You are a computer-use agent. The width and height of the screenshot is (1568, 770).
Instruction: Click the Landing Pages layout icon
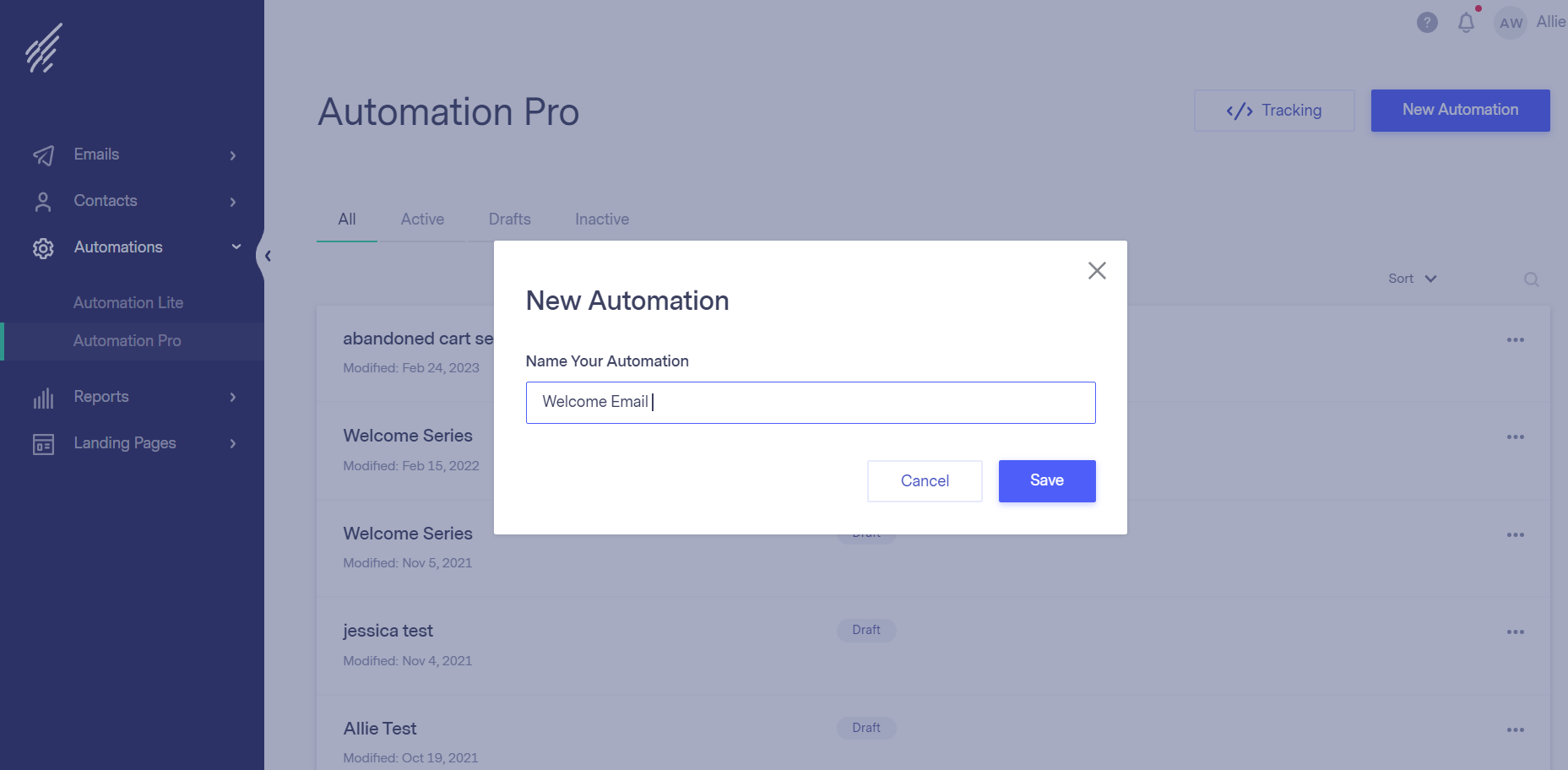[43, 444]
